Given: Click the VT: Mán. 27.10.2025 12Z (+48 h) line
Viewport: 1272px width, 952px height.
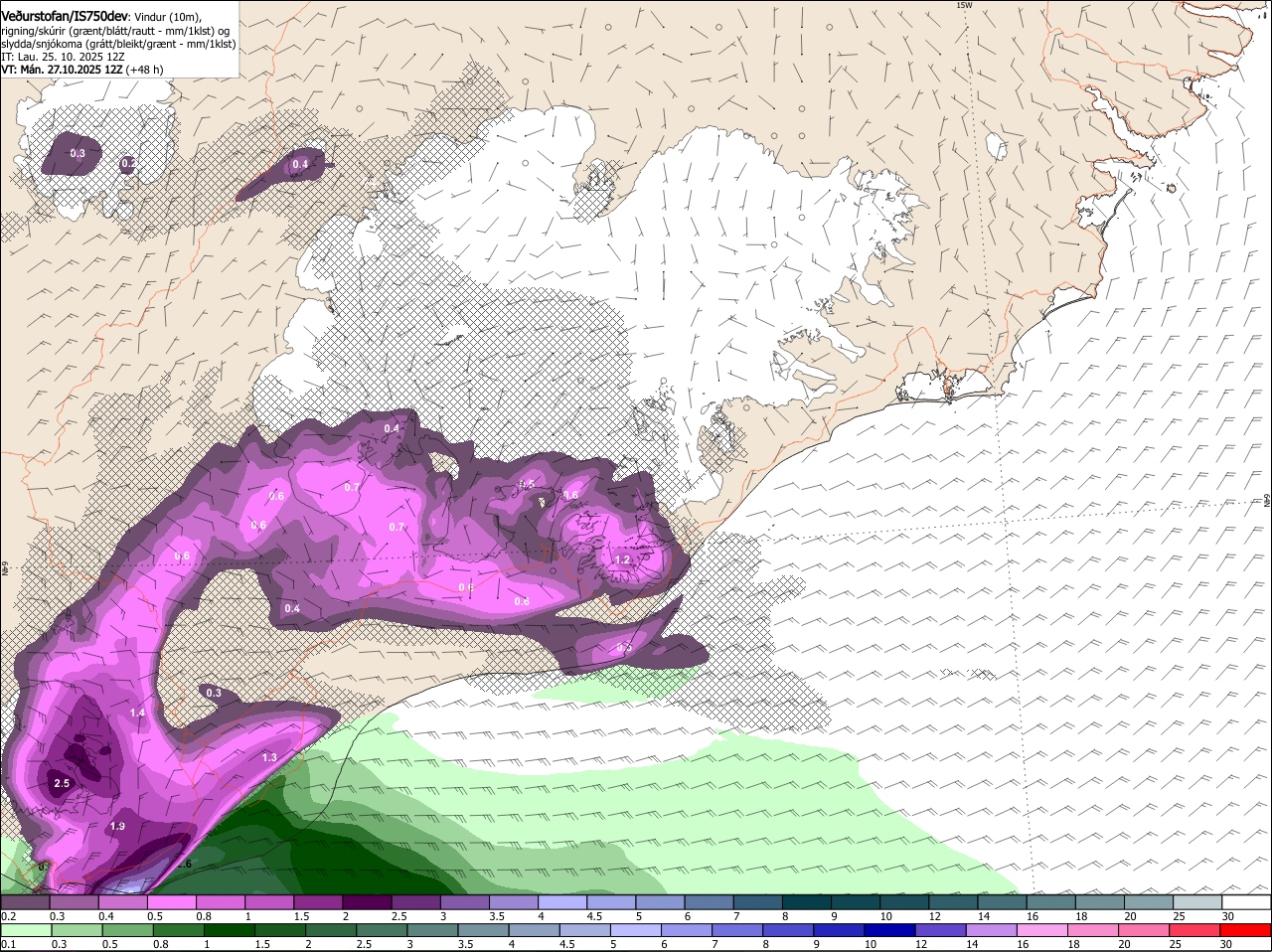Looking at the screenshot, I should coord(82,70).
